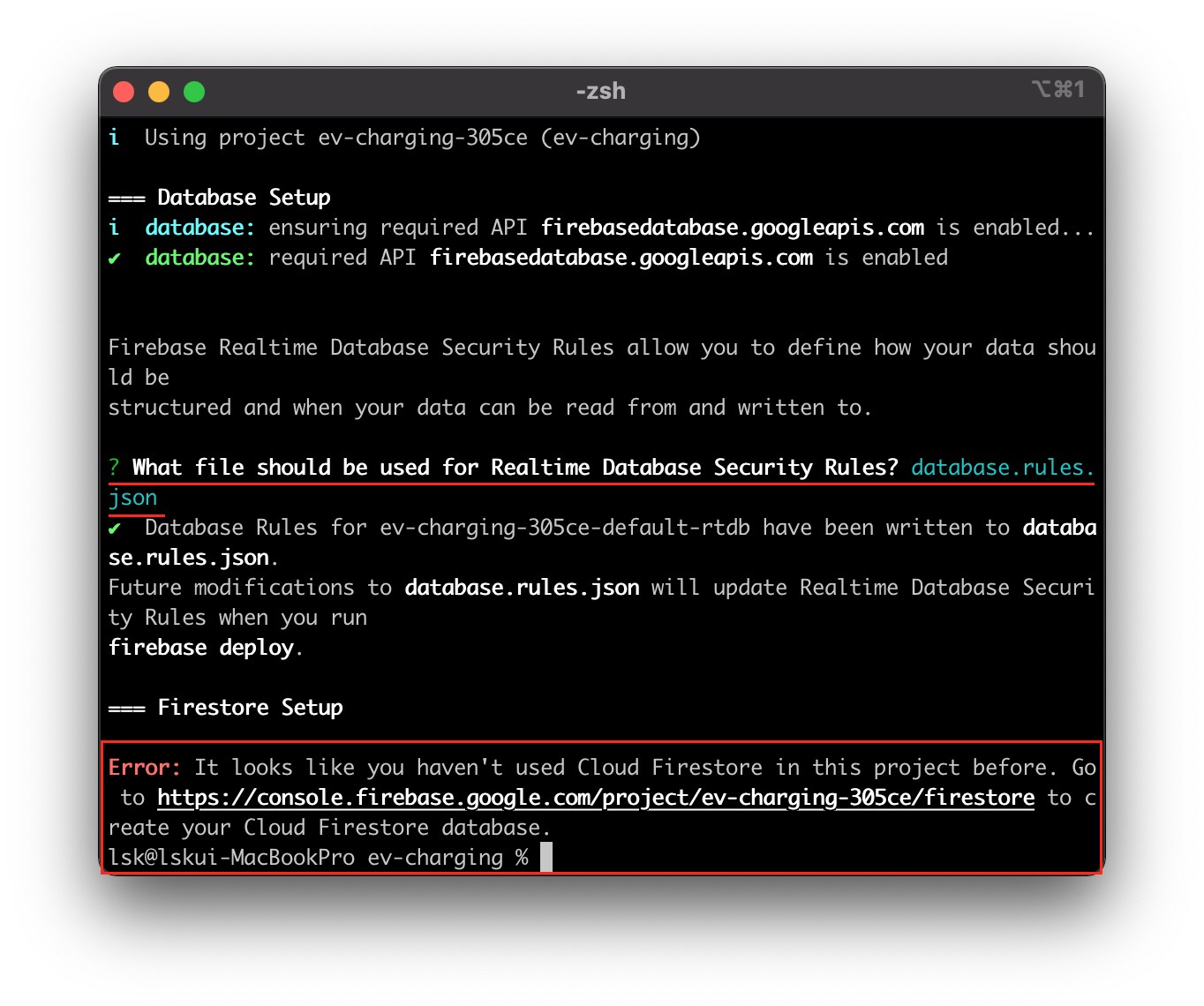Click the question mark icon before the prompt
1204x1006 pixels.
114,467
